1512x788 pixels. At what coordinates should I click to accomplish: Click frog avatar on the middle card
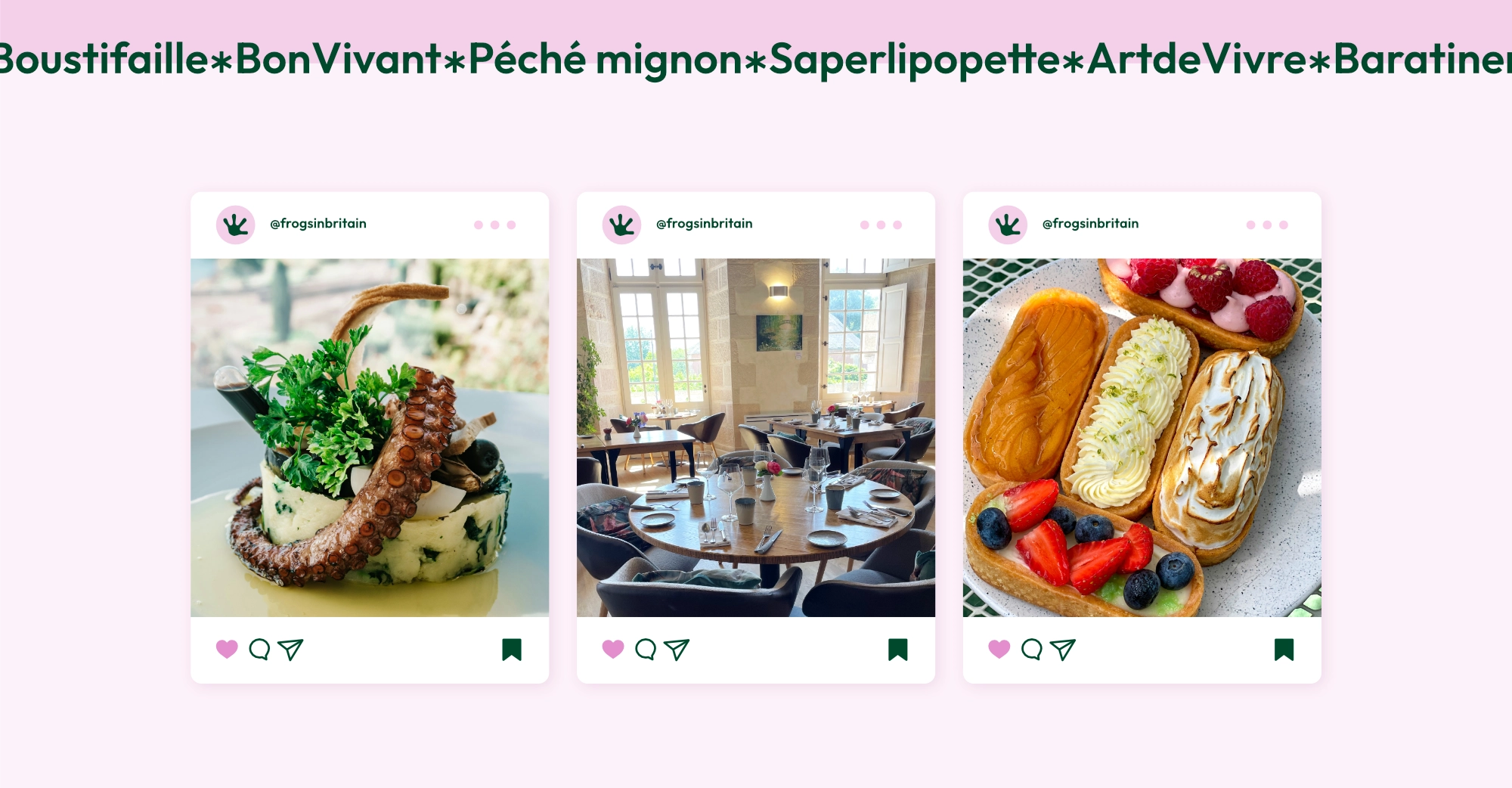[621, 225]
